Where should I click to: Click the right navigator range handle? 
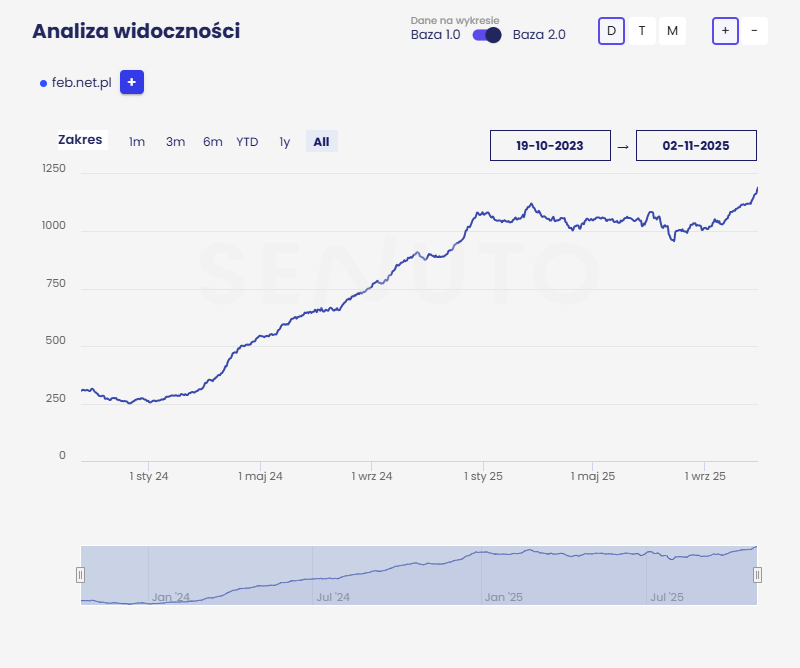pos(757,575)
